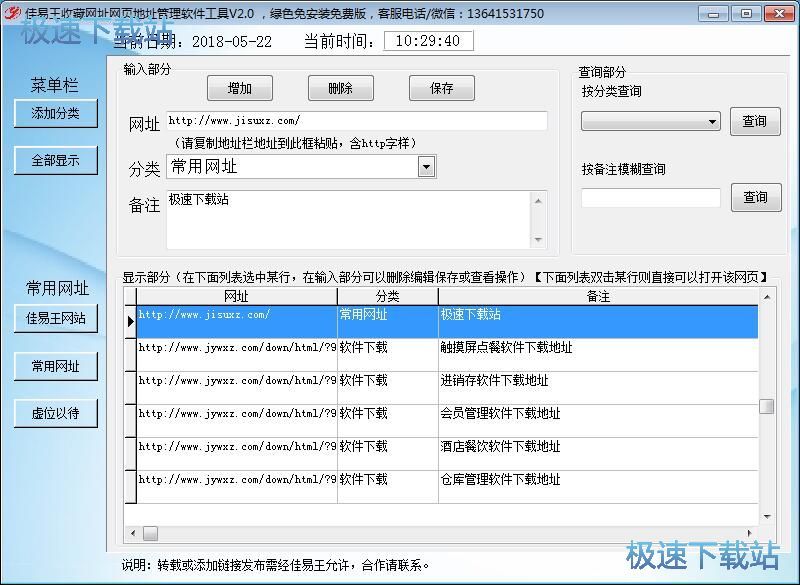Focus the 网址 URL input field
Viewport: 800px width, 585px height.
pos(357,121)
